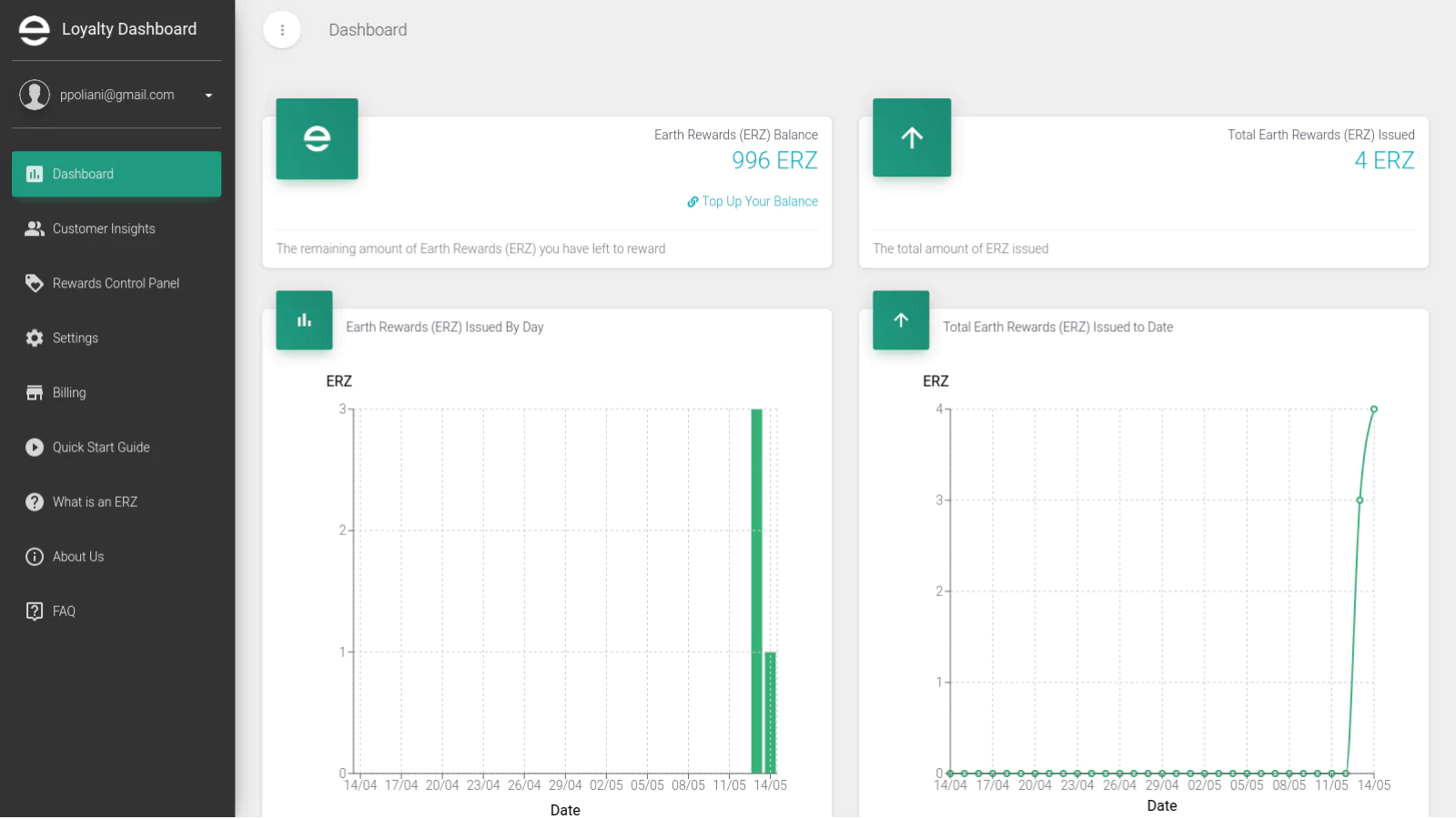This screenshot has width=1456, height=819.
Task: Click the Quick Start Guide play icon
Action: pos(35,447)
